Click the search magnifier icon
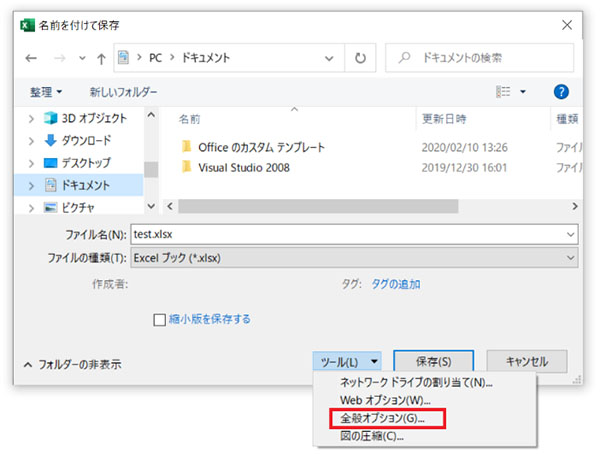Viewport: 600px width, 454px height. [x=404, y=58]
